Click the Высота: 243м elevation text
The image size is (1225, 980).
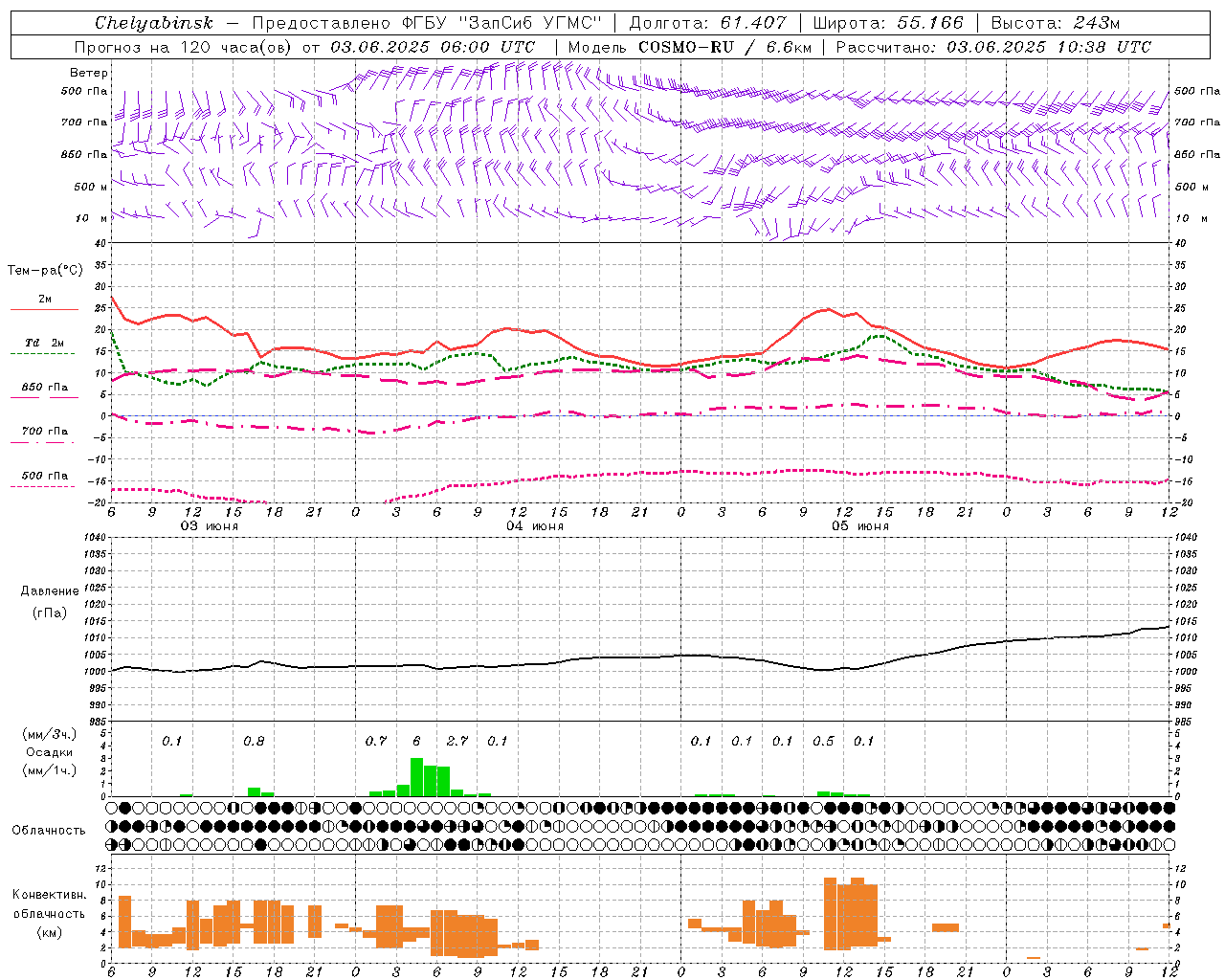(x=1055, y=23)
